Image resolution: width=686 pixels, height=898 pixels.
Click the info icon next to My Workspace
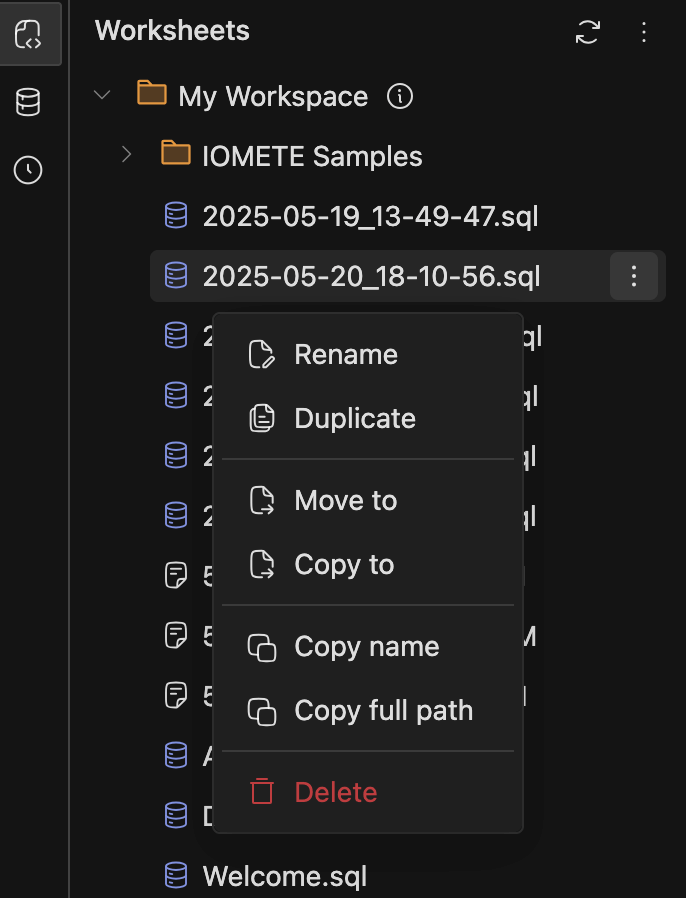coord(399,96)
